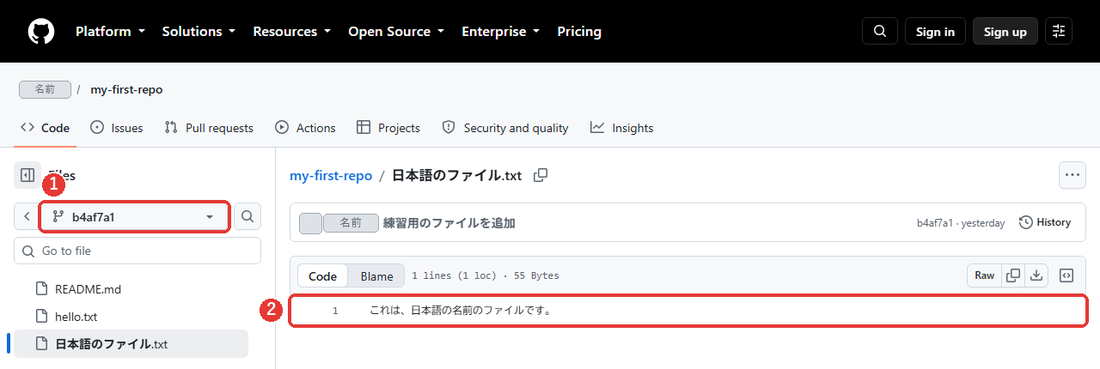
Task: Download the raw file icon
Action: coord(1035,276)
